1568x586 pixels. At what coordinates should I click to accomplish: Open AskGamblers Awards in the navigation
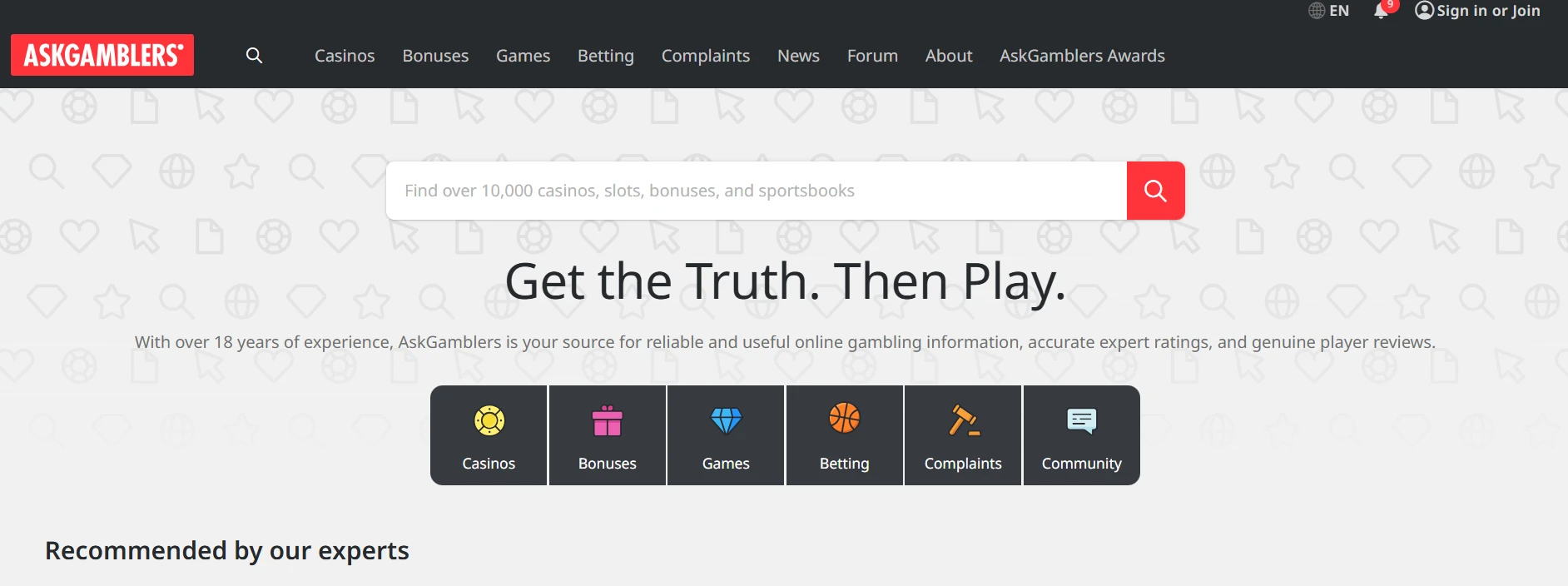[1082, 56]
